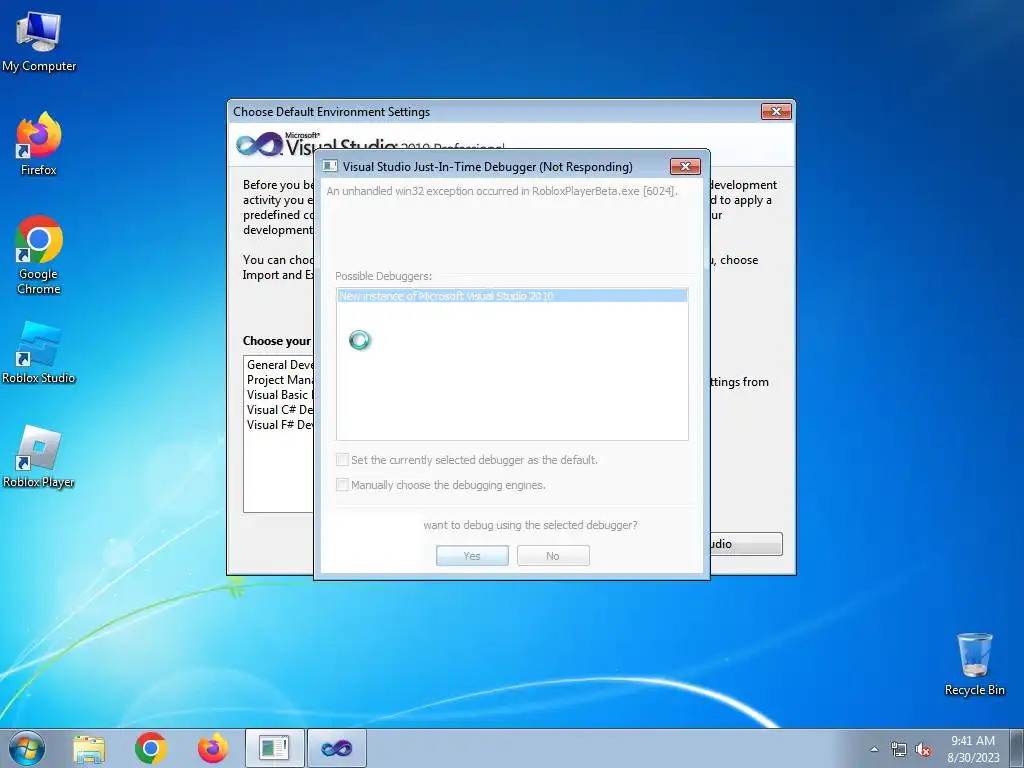
Task: Click the Visual Studio infinity logo
Action: pyautogui.click(x=259, y=144)
